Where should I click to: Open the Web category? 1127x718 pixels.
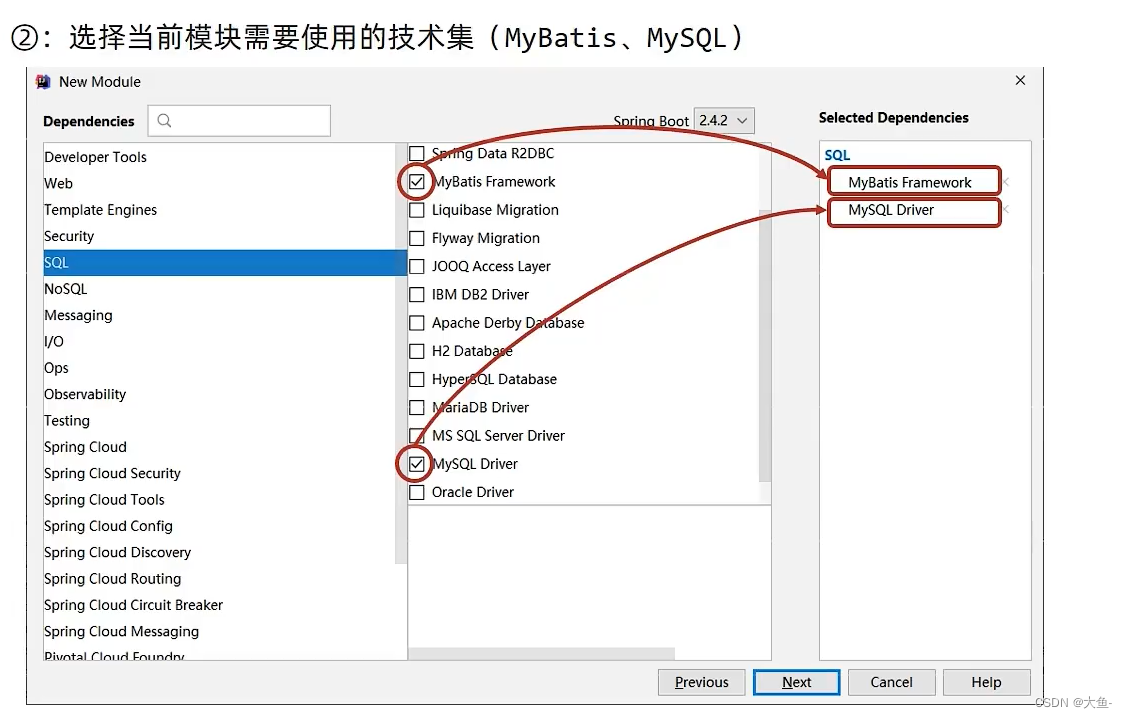[x=219, y=183]
